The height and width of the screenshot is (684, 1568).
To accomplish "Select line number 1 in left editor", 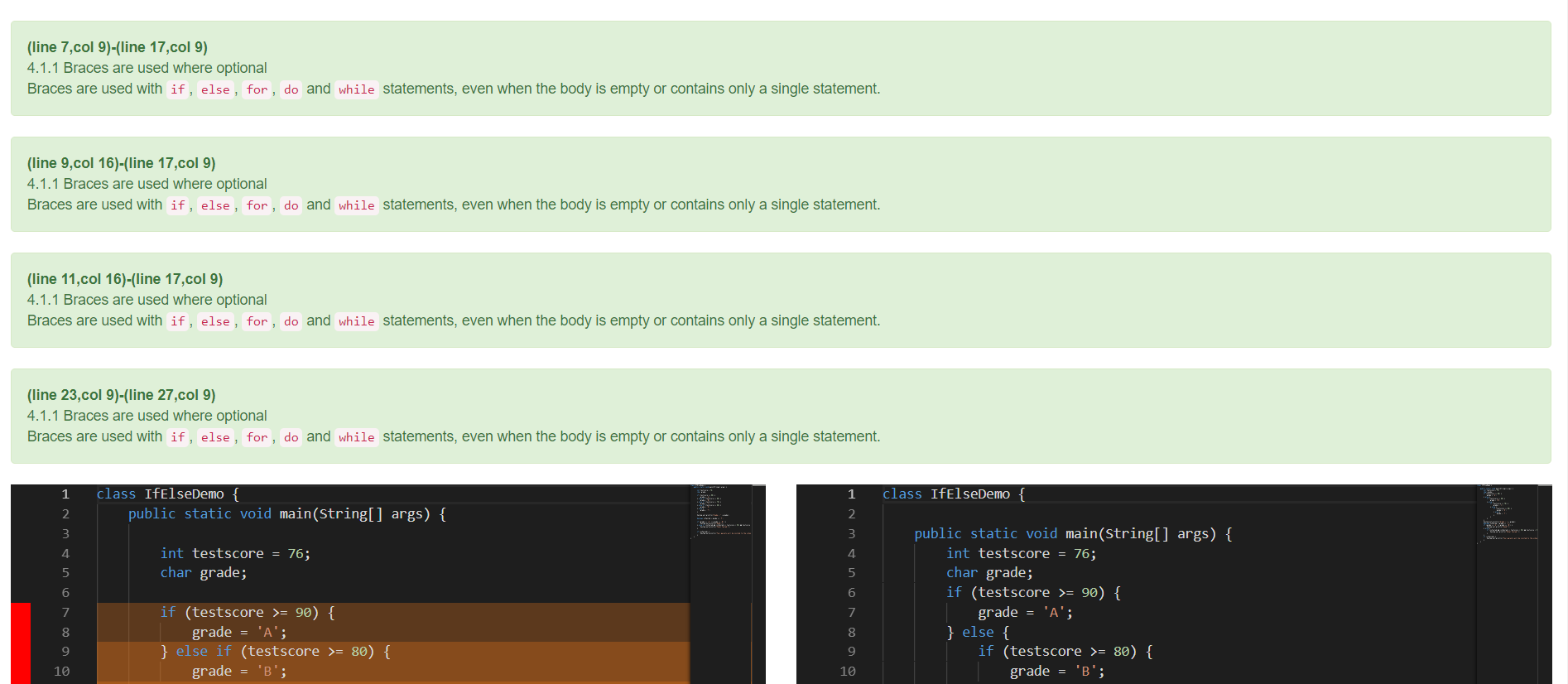I will (x=65, y=494).
